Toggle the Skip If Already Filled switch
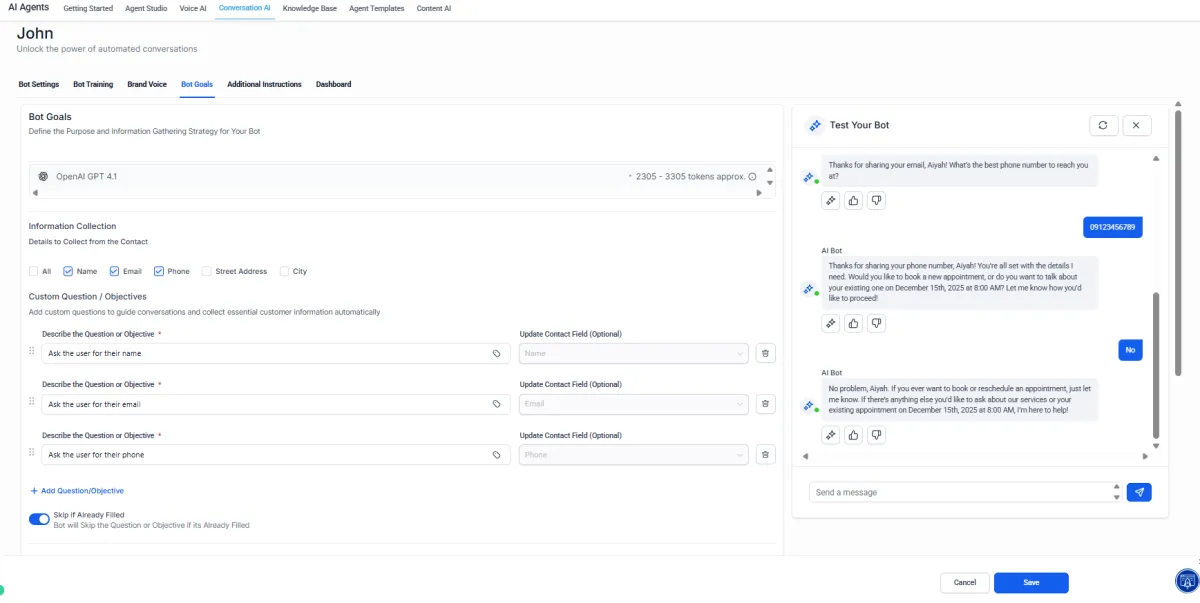This screenshot has height=603, width=1200. tap(39, 519)
